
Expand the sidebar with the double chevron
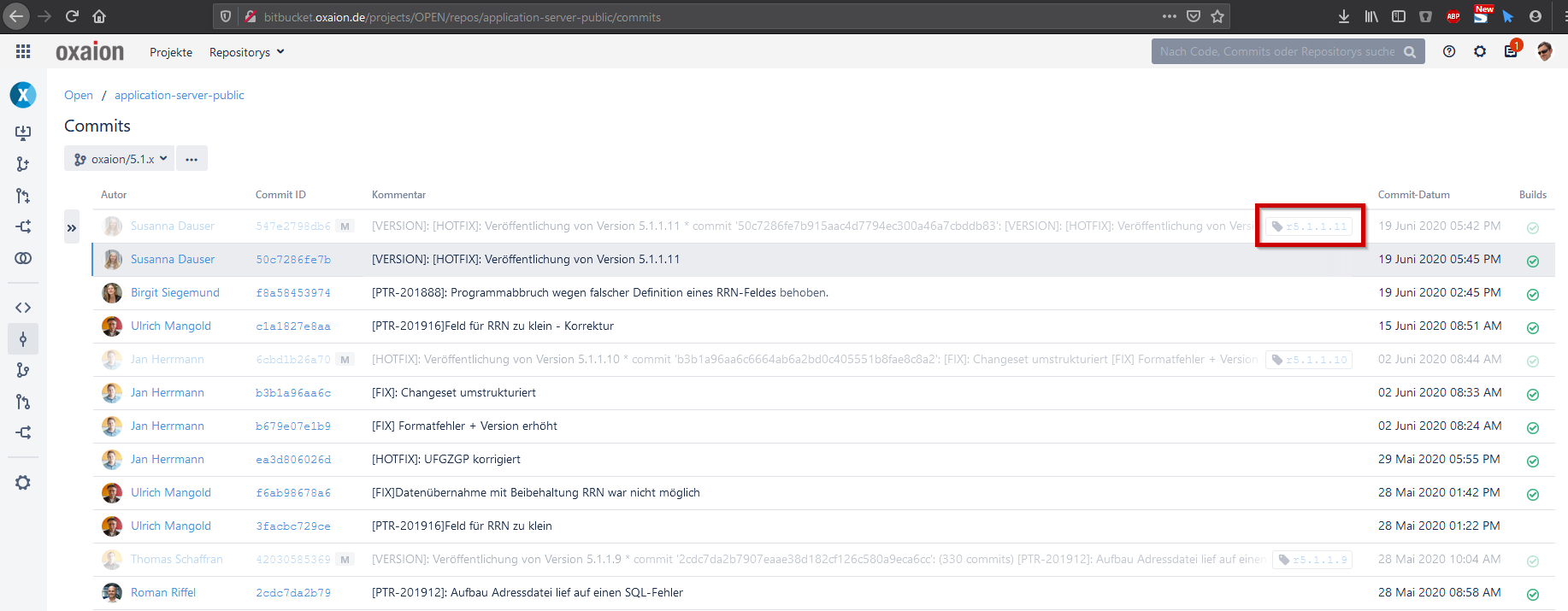tap(72, 227)
